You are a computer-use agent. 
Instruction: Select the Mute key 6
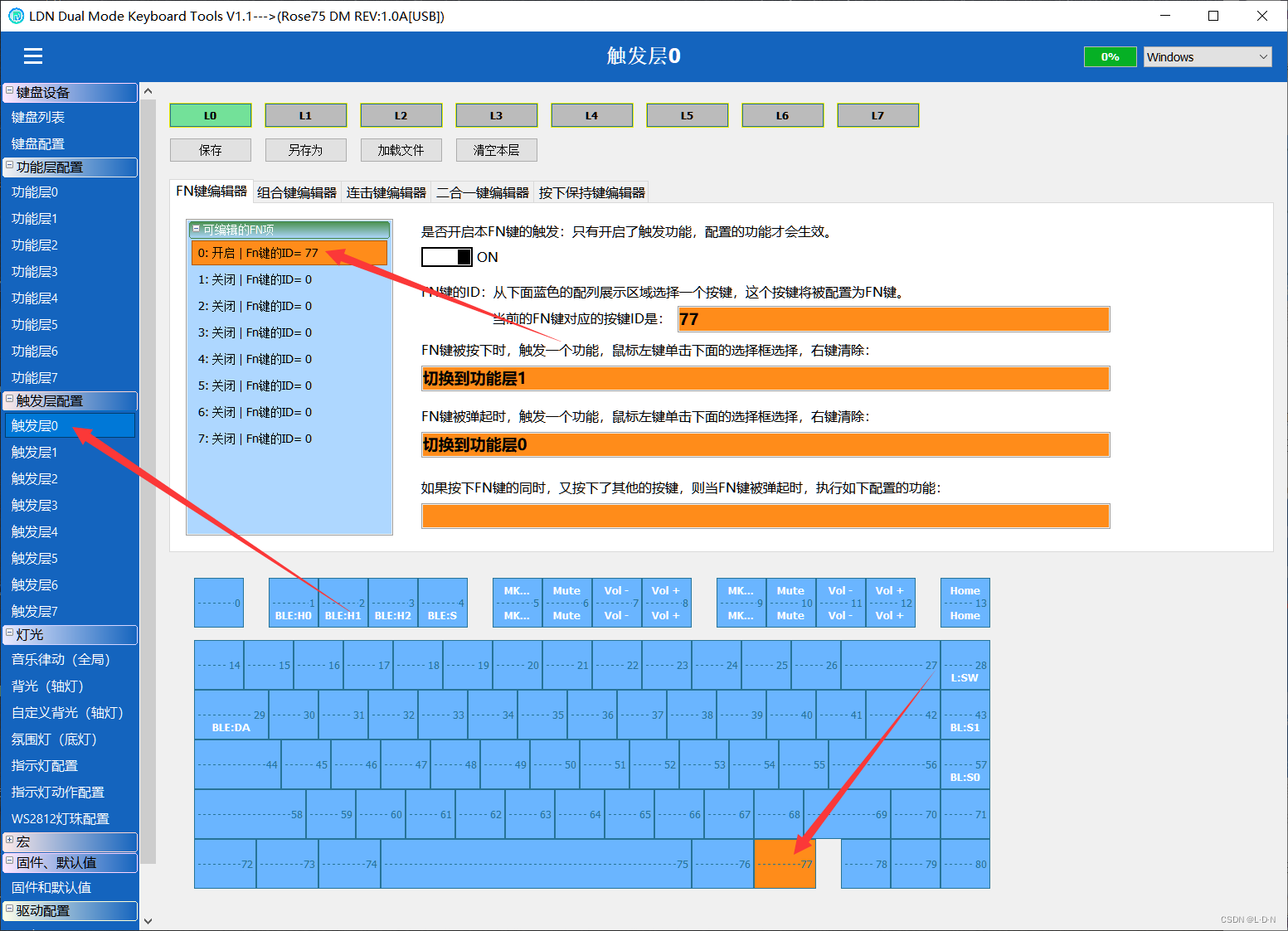567,603
